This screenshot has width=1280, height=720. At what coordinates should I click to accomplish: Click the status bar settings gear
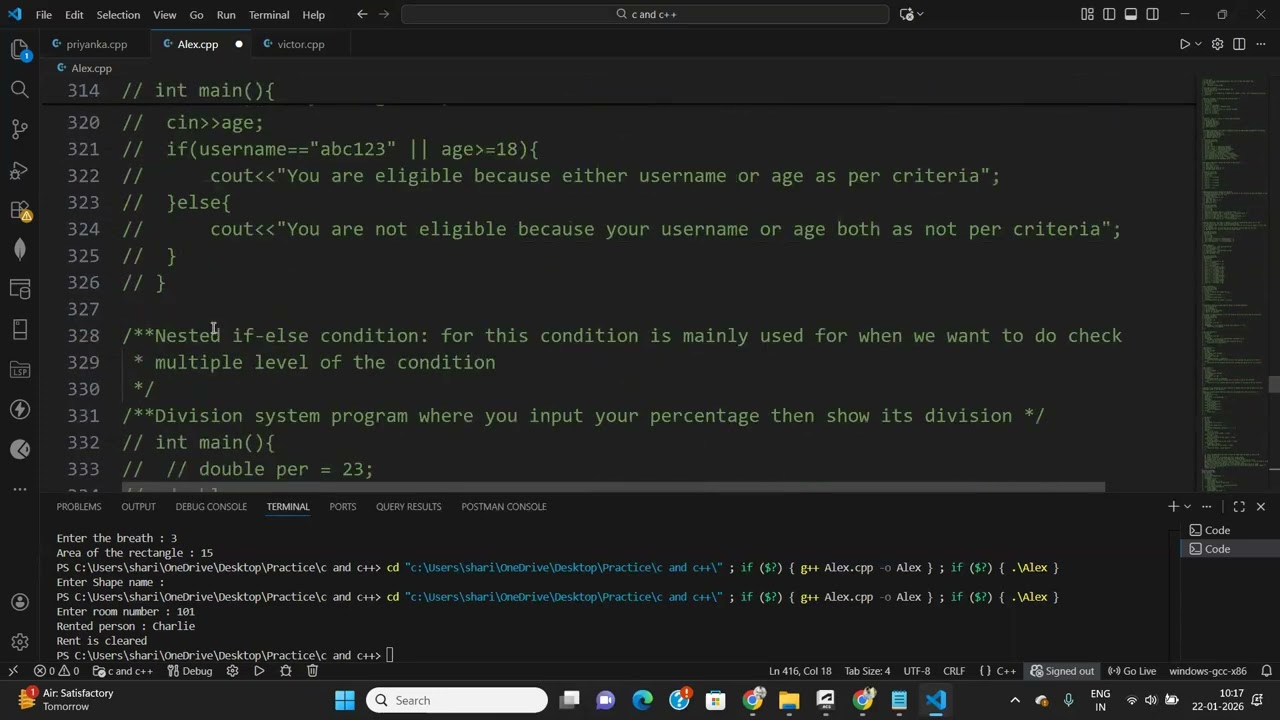[x=233, y=671]
